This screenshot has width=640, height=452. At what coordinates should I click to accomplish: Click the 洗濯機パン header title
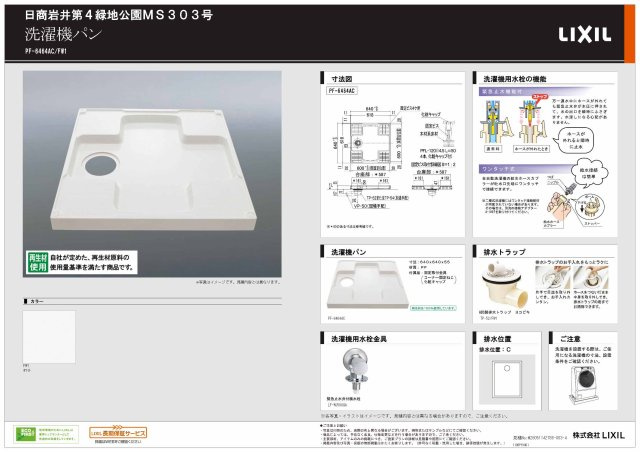63,34
